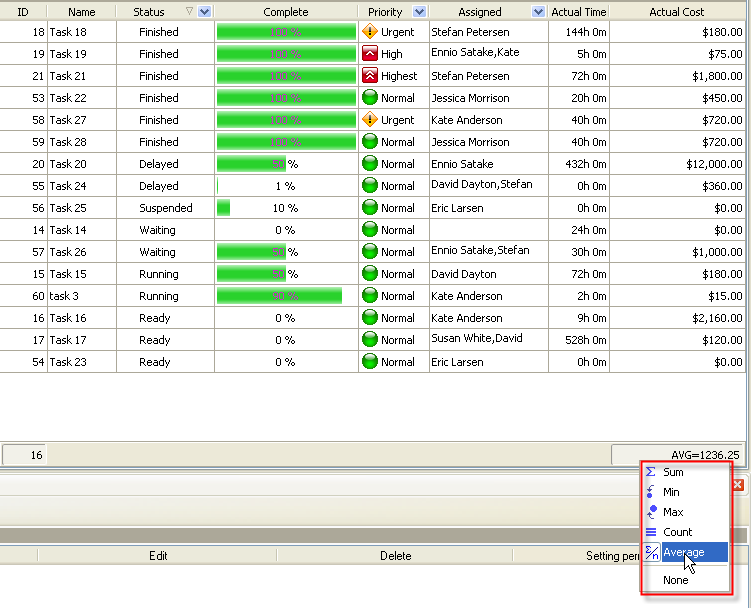The width and height of the screenshot is (751, 608).
Task: Open the Assigned column filter dropdown
Action: click(539, 12)
